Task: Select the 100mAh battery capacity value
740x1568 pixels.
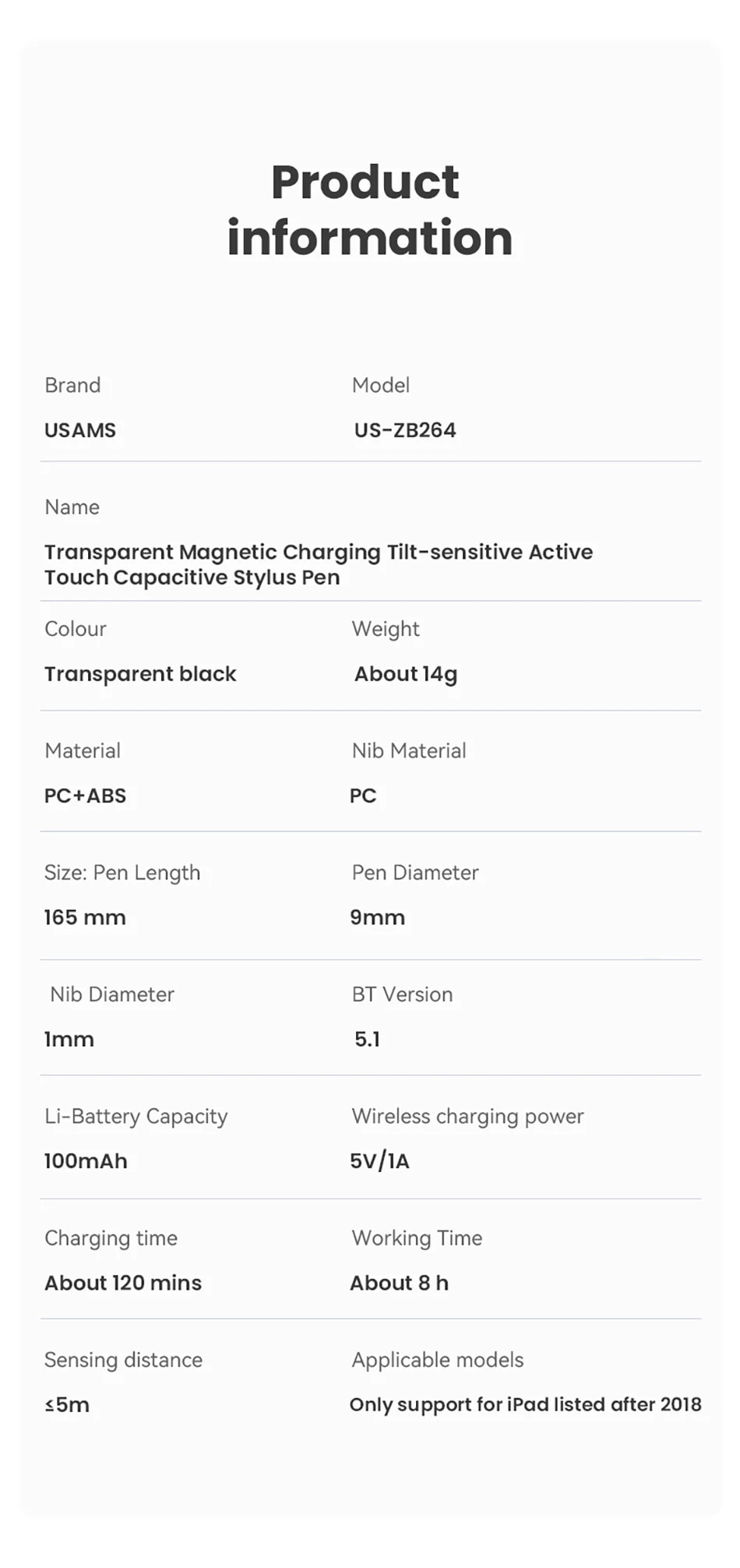Action: pyautogui.click(x=86, y=1161)
